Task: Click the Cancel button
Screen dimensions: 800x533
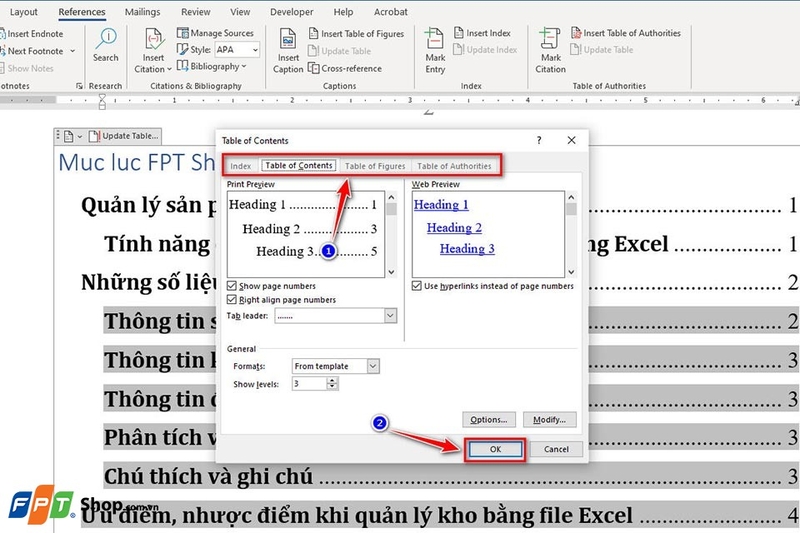Action: [556, 449]
